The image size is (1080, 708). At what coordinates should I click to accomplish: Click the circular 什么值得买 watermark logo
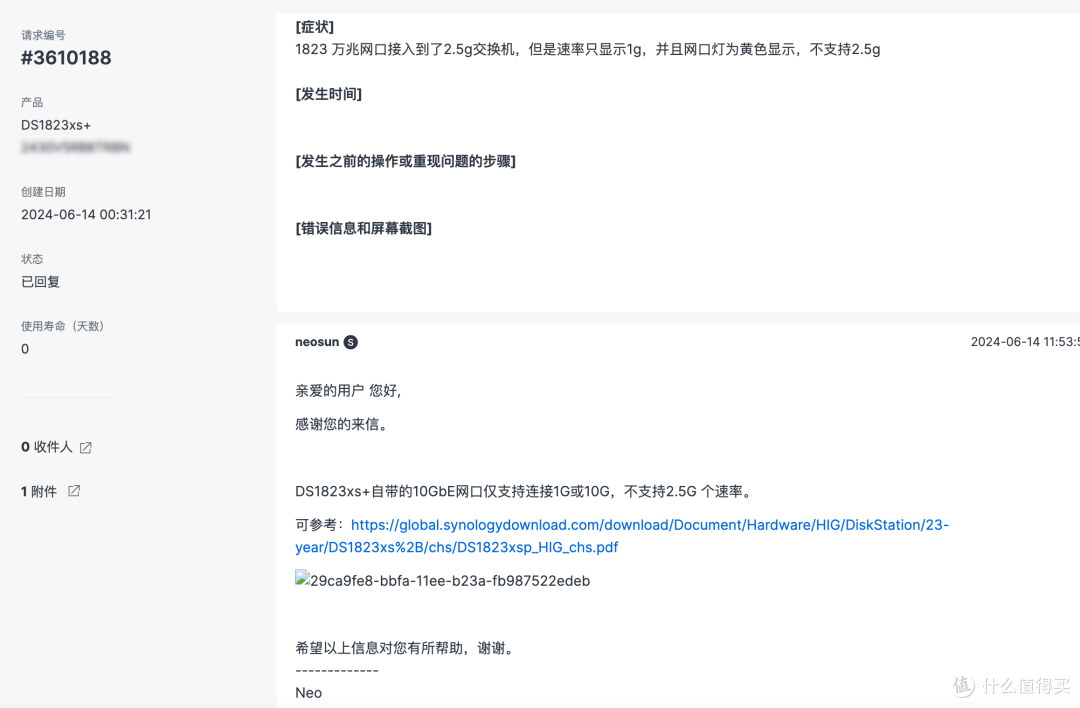click(963, 687)
